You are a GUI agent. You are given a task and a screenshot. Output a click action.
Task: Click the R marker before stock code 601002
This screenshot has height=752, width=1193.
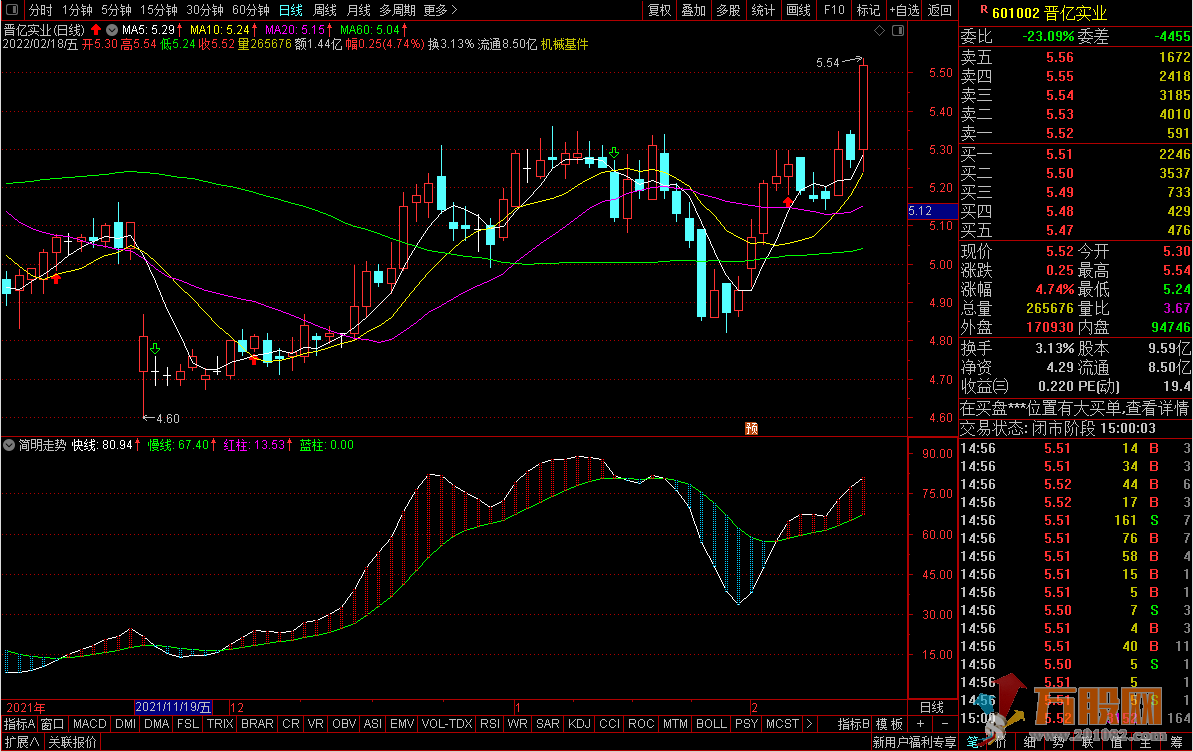[x=984, y=10]
